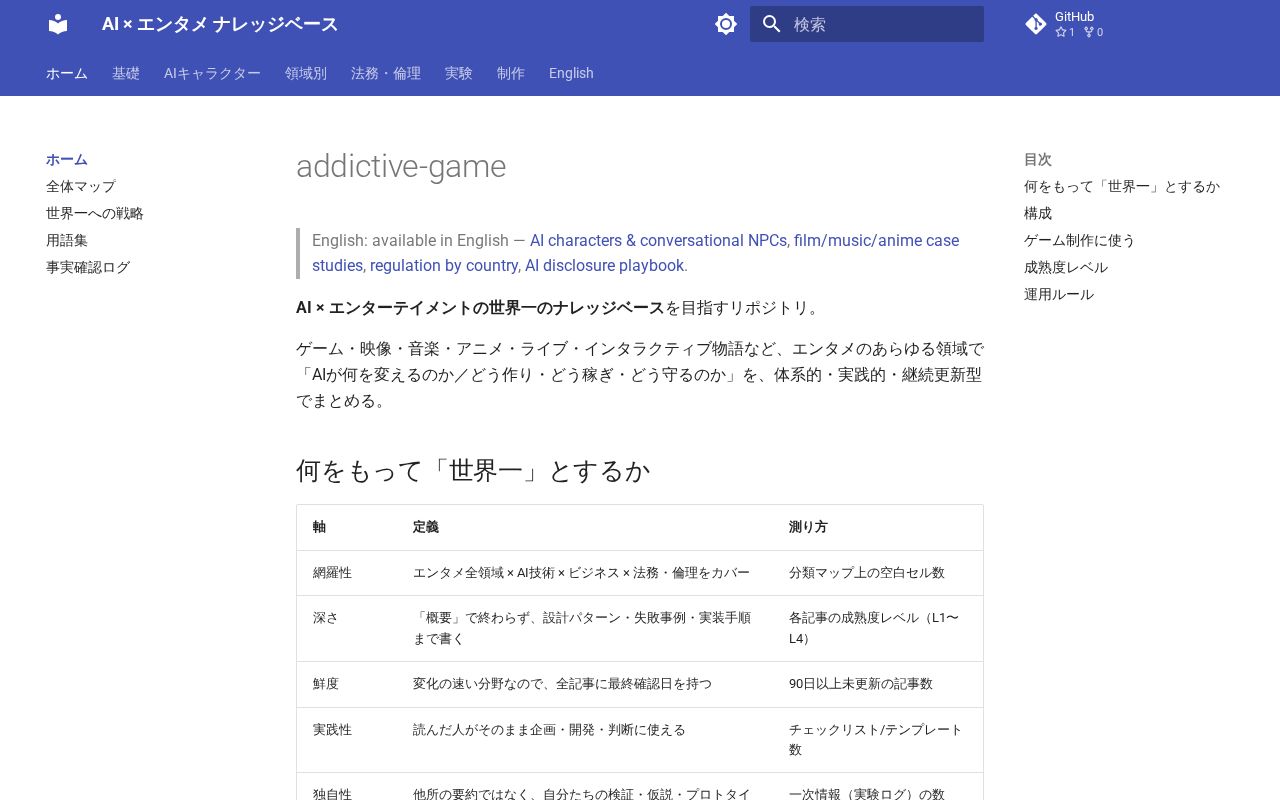Open AI characters & conversational NPCs link
Viewport: 1280px width, 800px height.
click(658, 240)
